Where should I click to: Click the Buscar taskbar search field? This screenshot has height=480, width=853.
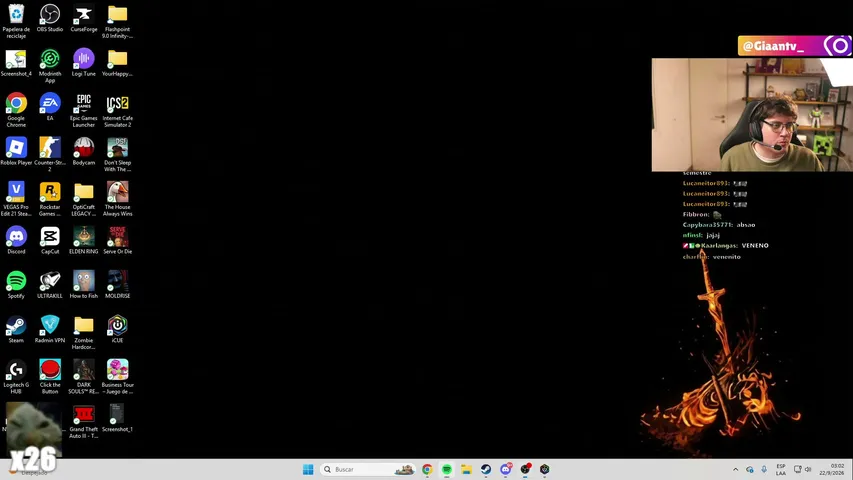[368, 469]
